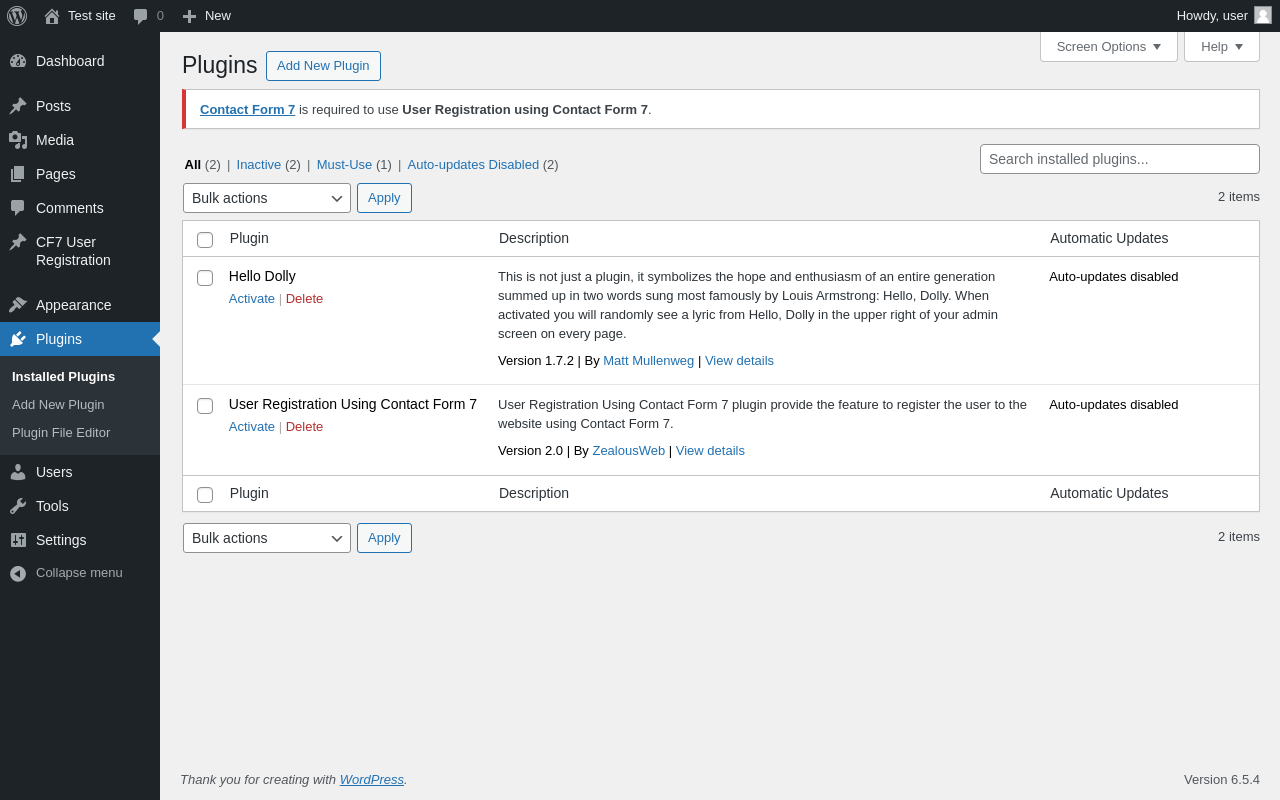Expand the Screen Options panel
This screenshot has width=1280, height=800.
click(1108, 46)
